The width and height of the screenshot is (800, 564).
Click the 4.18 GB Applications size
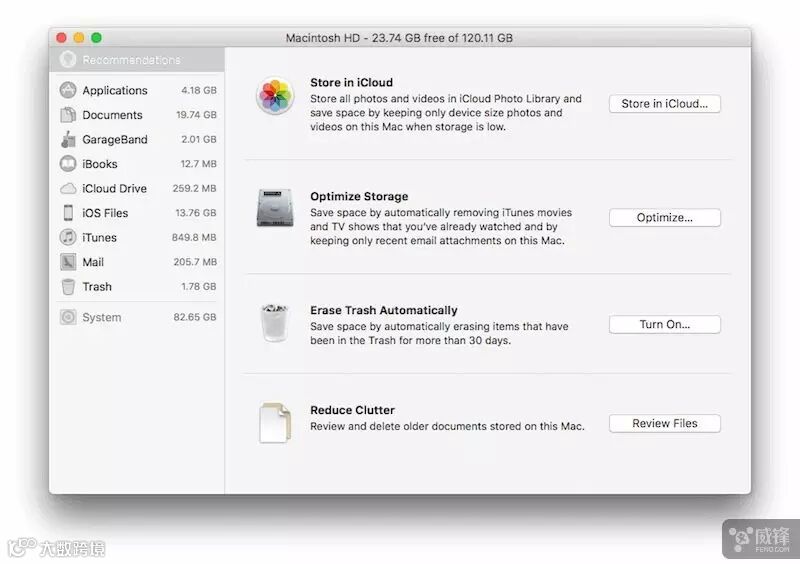198,90
